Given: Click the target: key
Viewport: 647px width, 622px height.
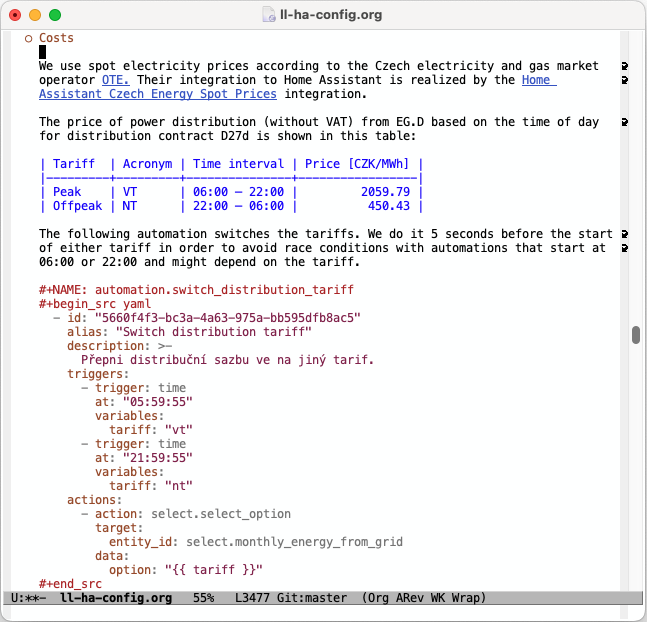Looking at the screenshot, I should tap(119, 528).
